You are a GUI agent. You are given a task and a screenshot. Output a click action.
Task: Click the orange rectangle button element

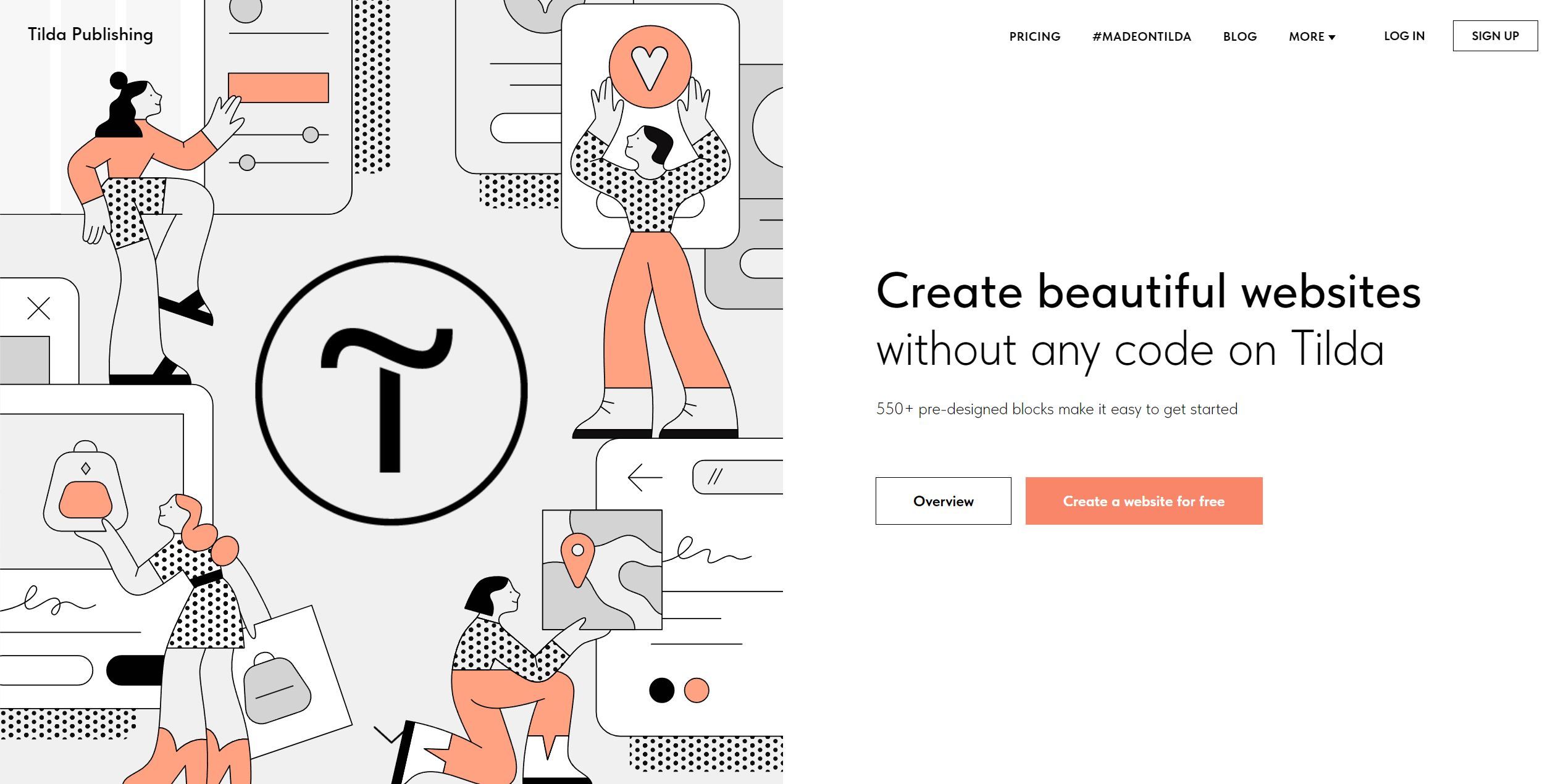click(1145, 501)
